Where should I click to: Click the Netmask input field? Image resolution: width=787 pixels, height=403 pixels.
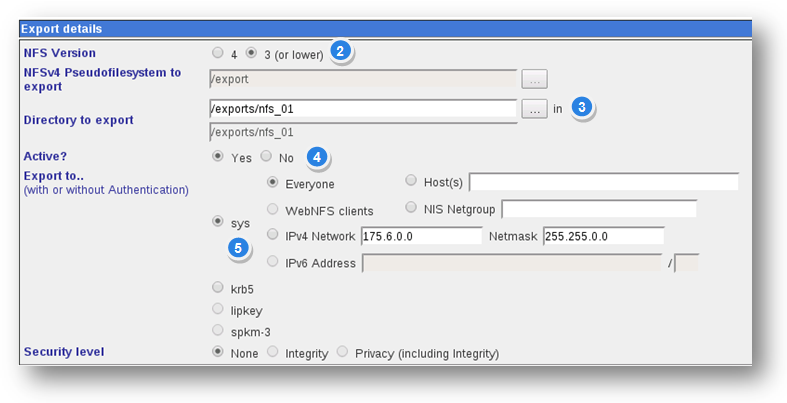point(603,236)
